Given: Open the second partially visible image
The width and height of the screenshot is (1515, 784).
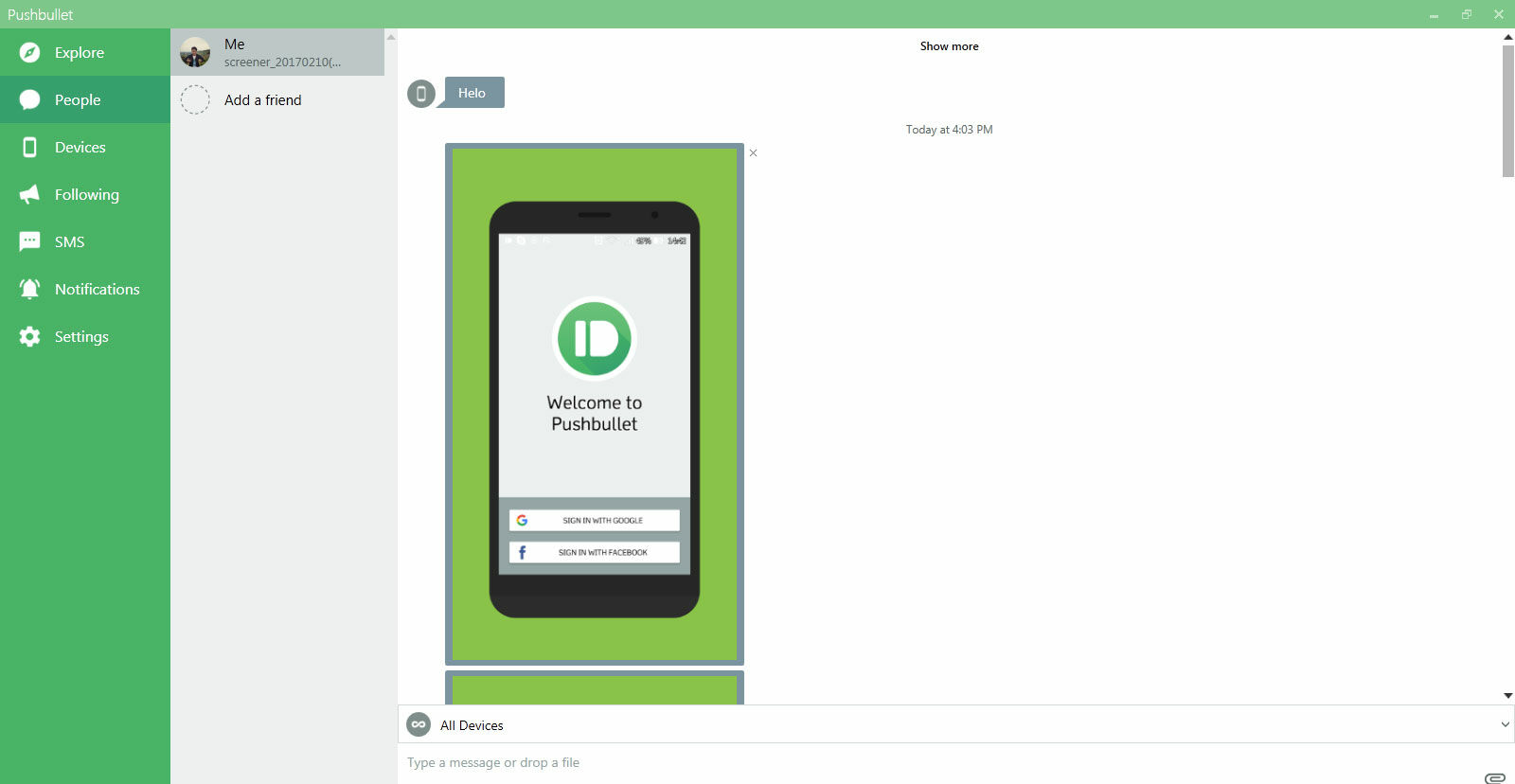Looking at the screenshot, I should click(595, 687).
